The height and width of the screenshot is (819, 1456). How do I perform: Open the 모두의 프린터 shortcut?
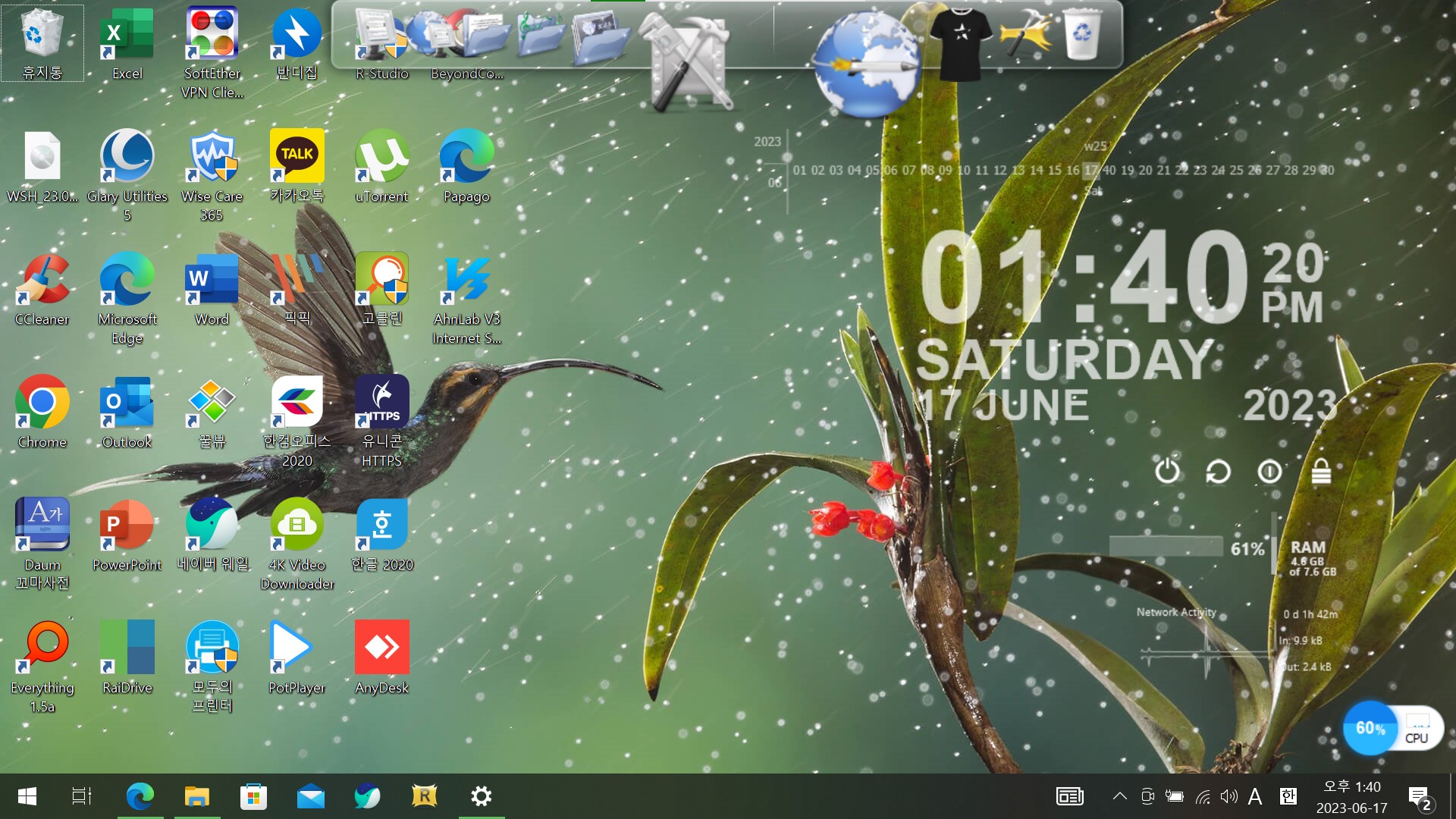click(x=212, y=667)
